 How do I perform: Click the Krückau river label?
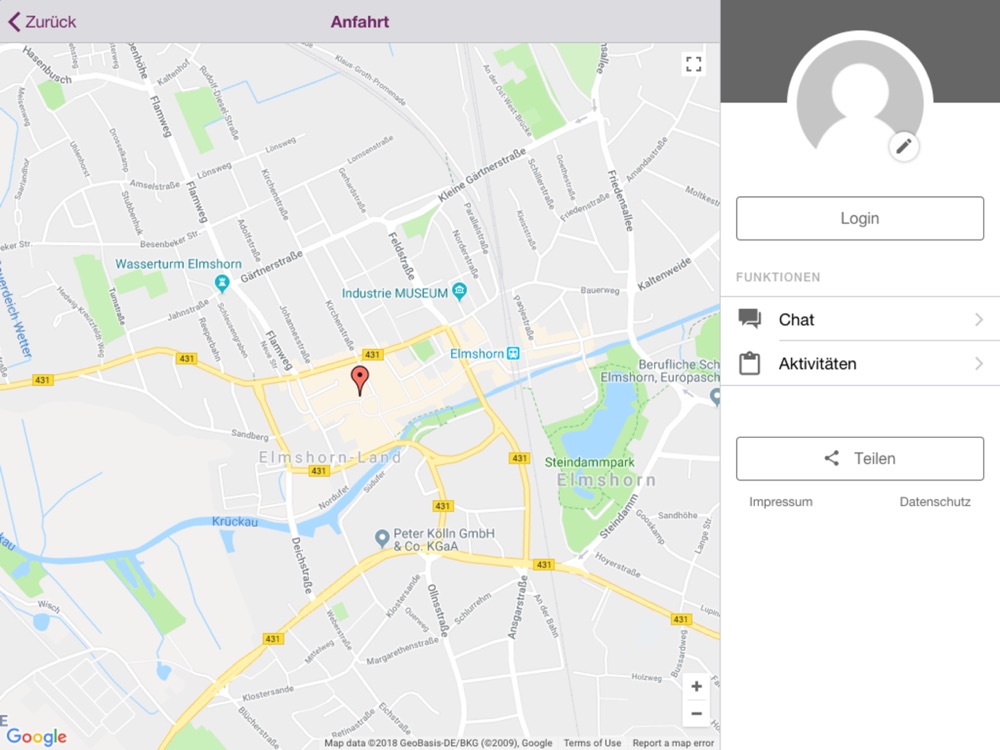(235, 522)
